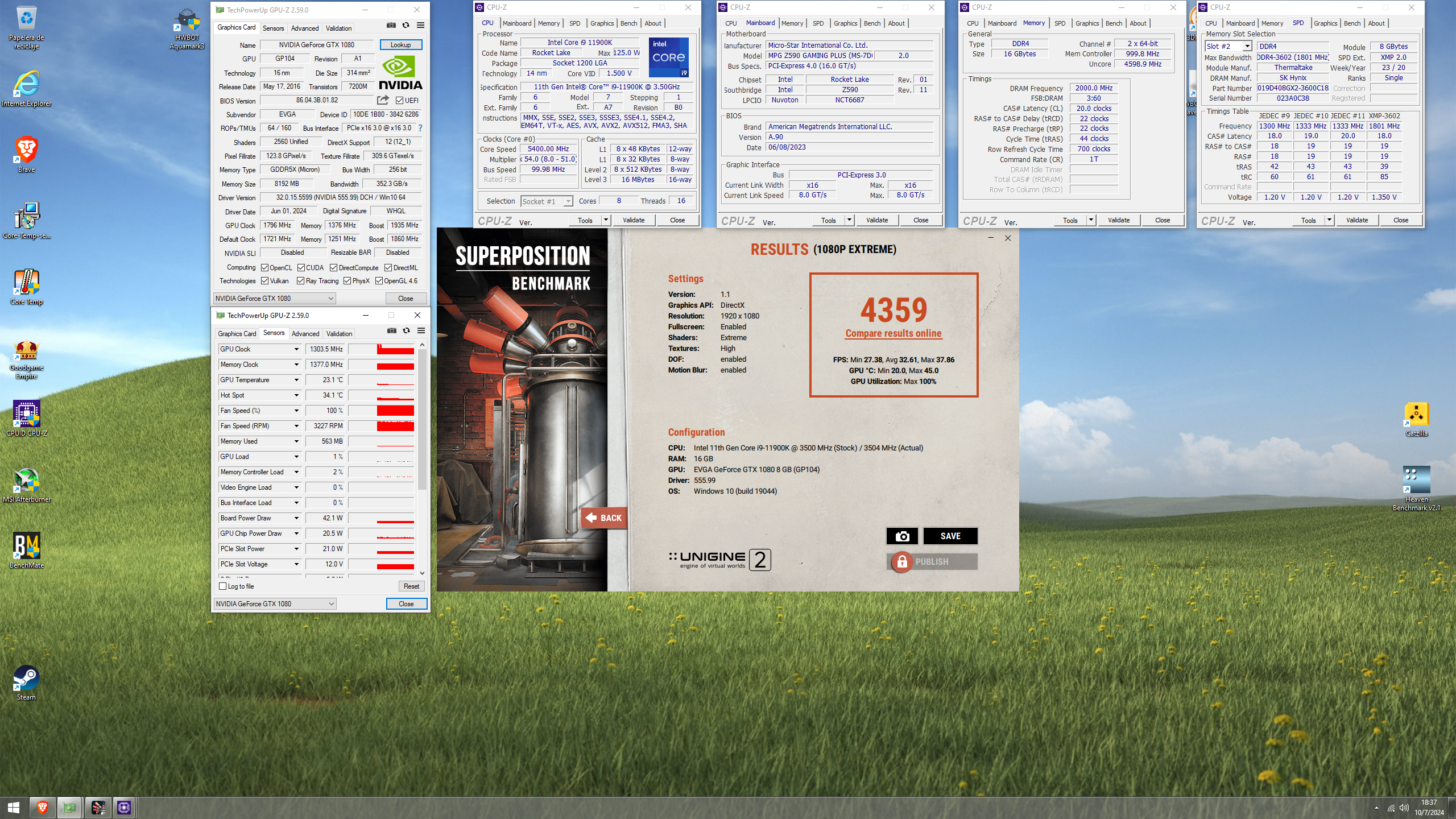Open the Papelera de reciclaje desktop icon
The height and width of the screenshot is (819, 1456).
(x=27, y=28)
